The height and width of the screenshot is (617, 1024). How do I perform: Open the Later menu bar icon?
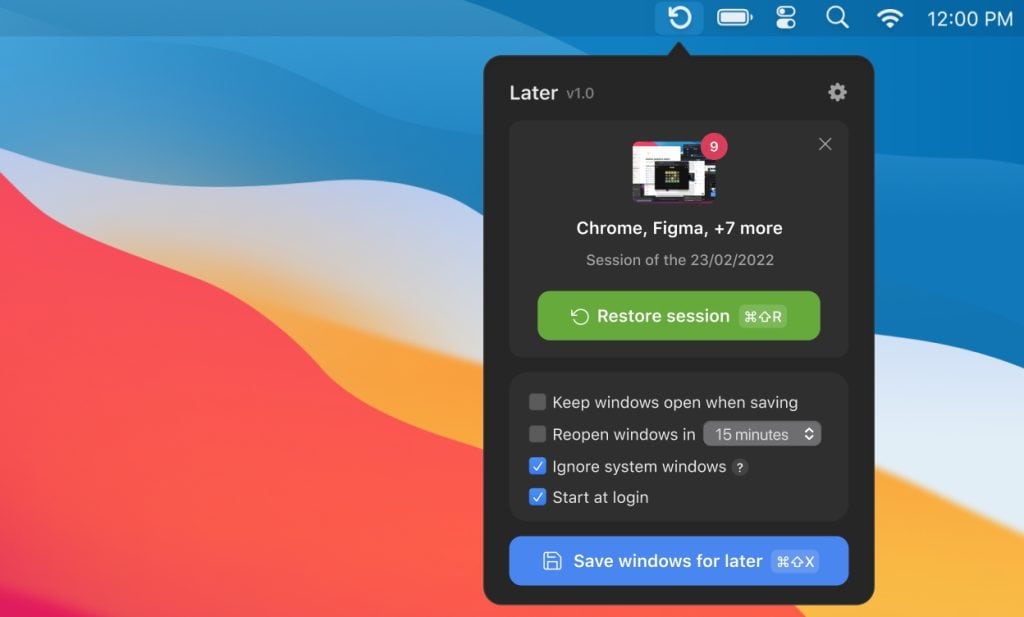(679, 18)
